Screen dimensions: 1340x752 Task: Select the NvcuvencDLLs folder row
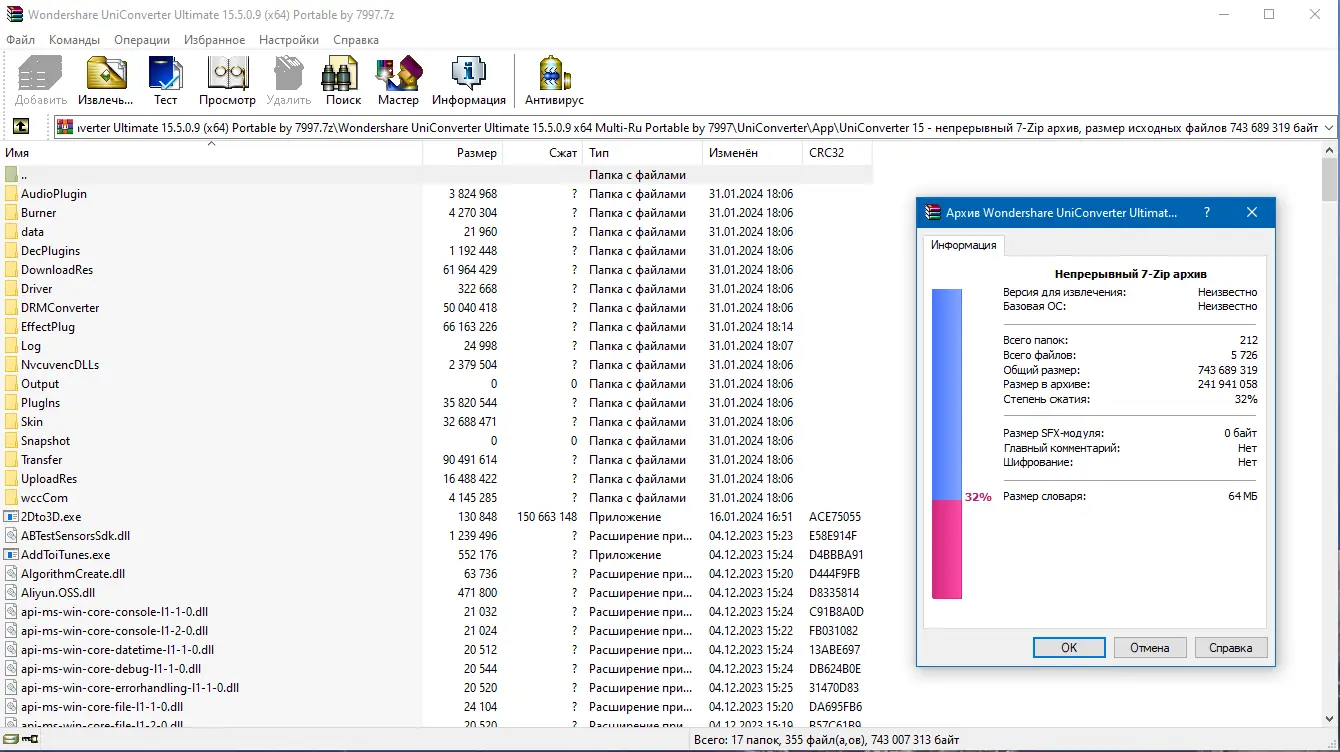(436, 365)
